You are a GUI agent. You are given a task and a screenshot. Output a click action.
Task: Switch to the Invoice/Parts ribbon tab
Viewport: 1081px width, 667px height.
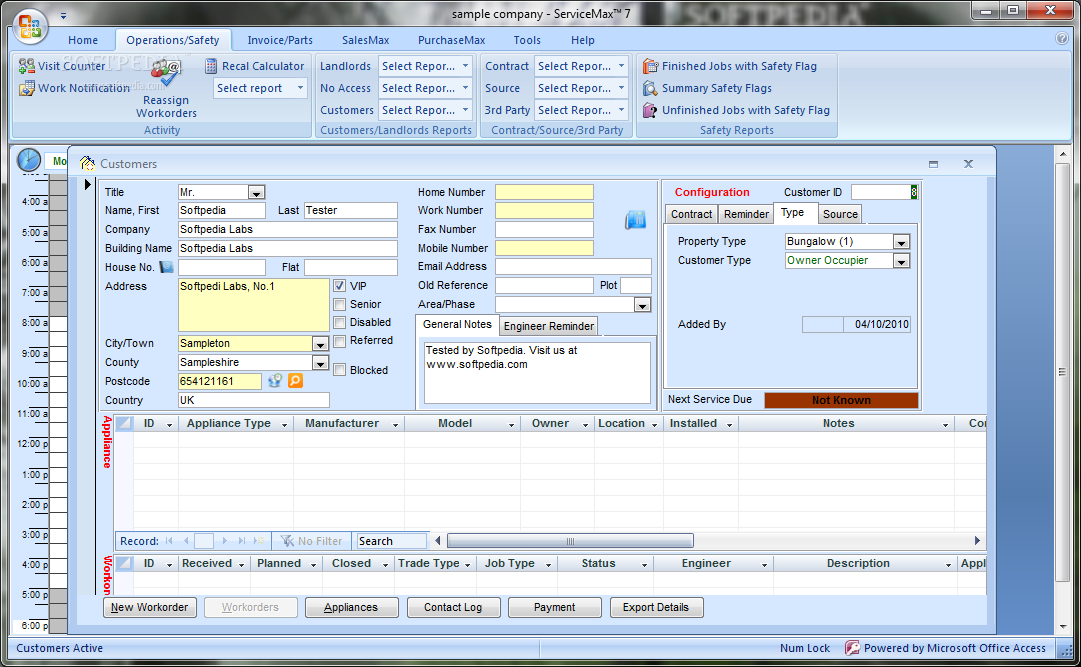click(x=280, y=40)
